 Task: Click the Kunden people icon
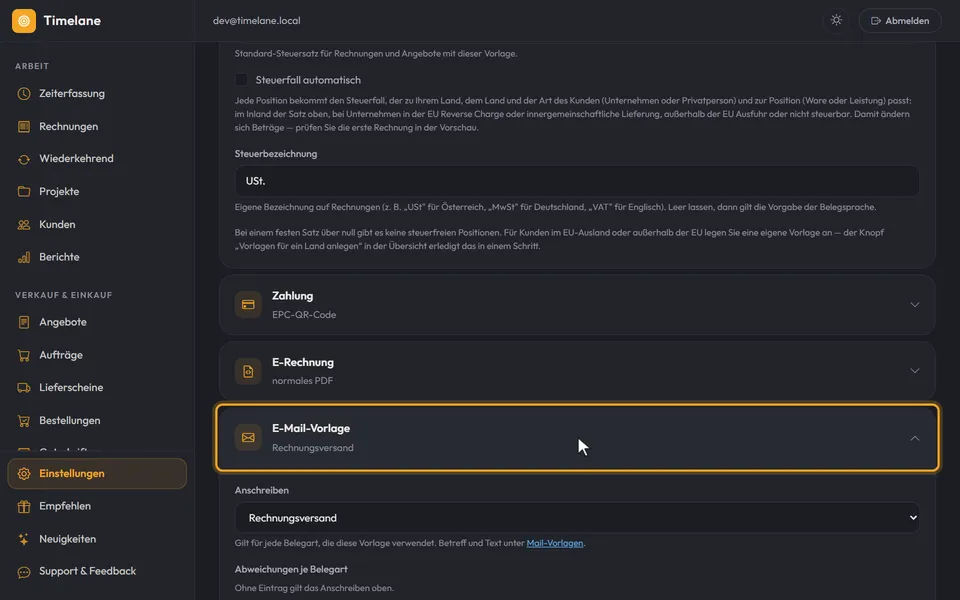tap(24, 225)
